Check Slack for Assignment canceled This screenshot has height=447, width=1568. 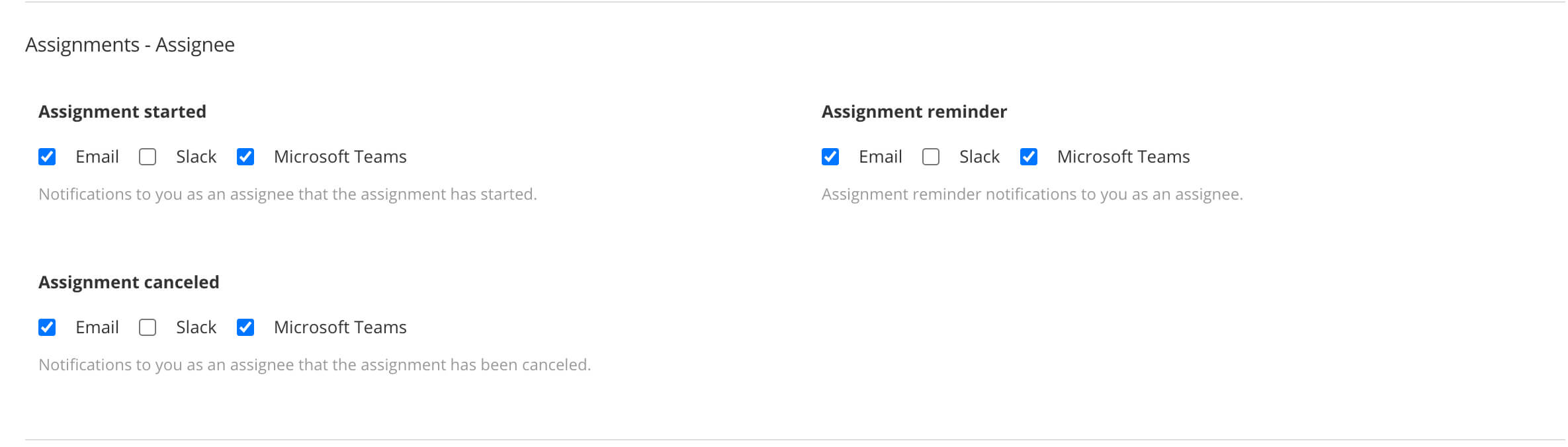147,327
